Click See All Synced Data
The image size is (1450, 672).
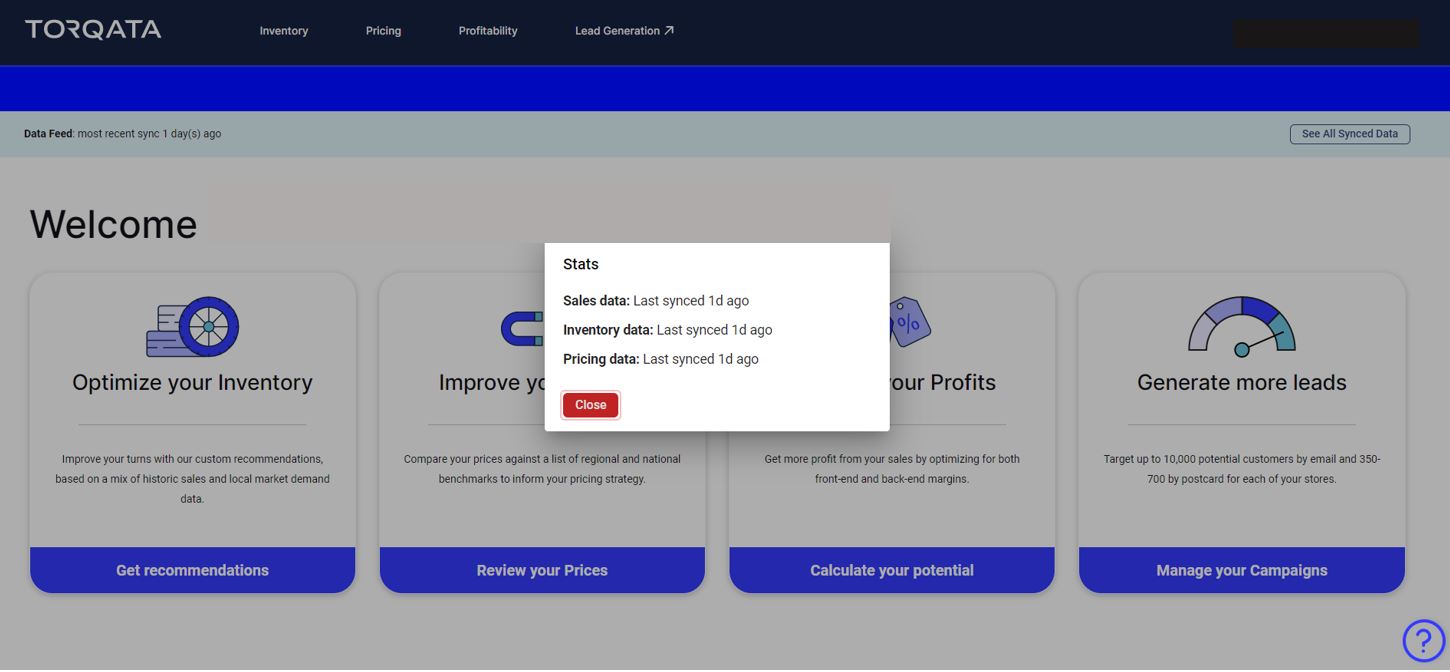[x=1349, y=133]
